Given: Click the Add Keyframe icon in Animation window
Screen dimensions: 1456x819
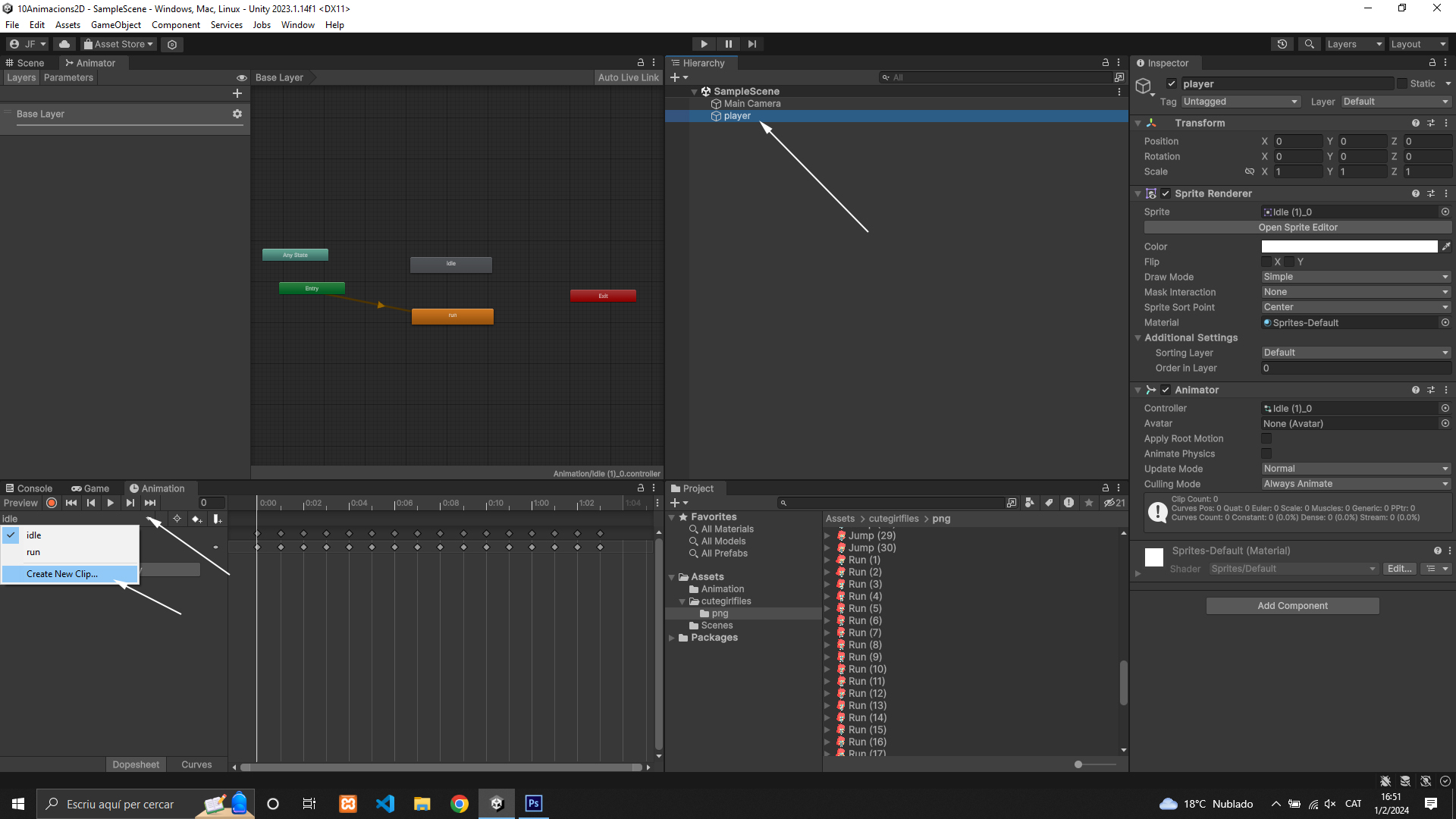Looking at the screenshot, I should (197, 519).
